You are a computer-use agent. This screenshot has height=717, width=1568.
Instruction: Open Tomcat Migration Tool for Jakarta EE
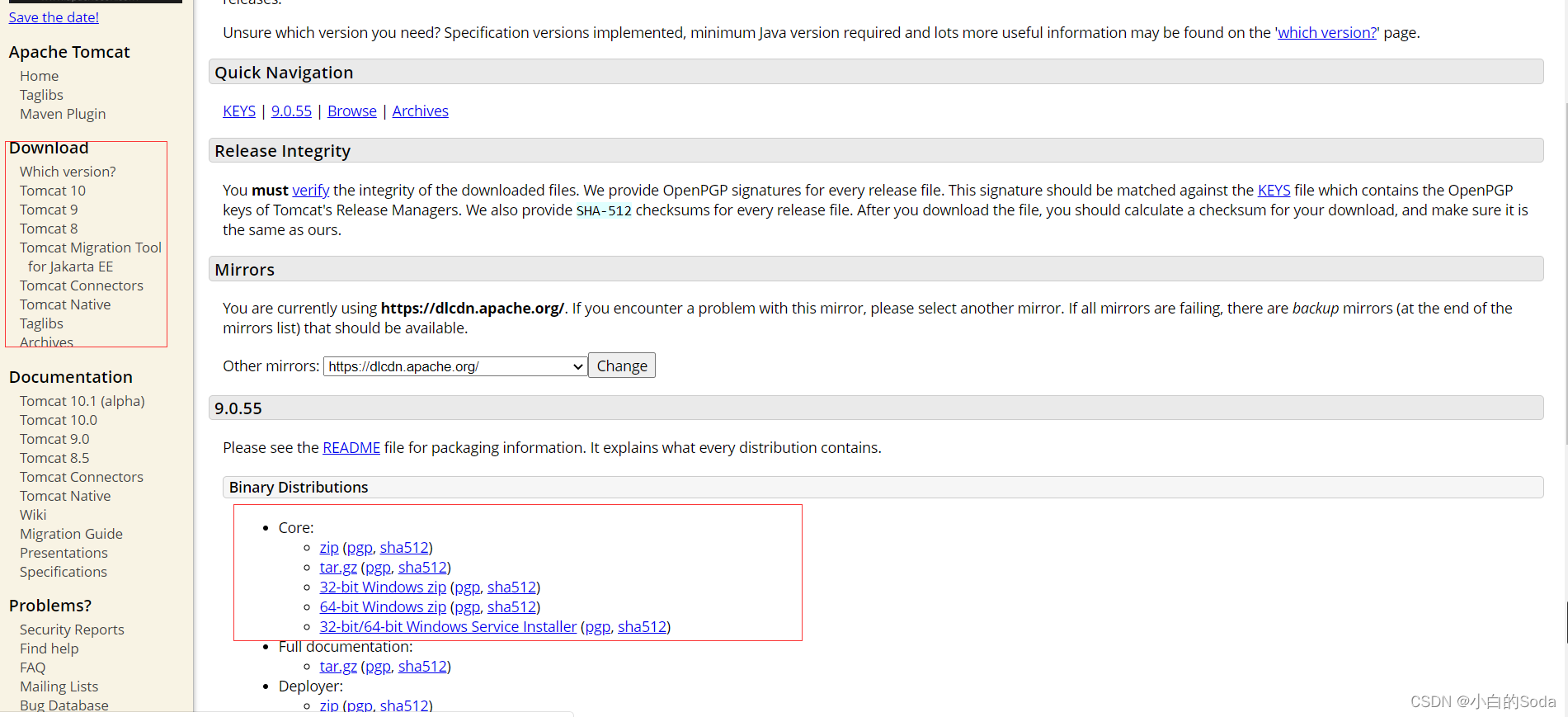(x=91, y=257)
